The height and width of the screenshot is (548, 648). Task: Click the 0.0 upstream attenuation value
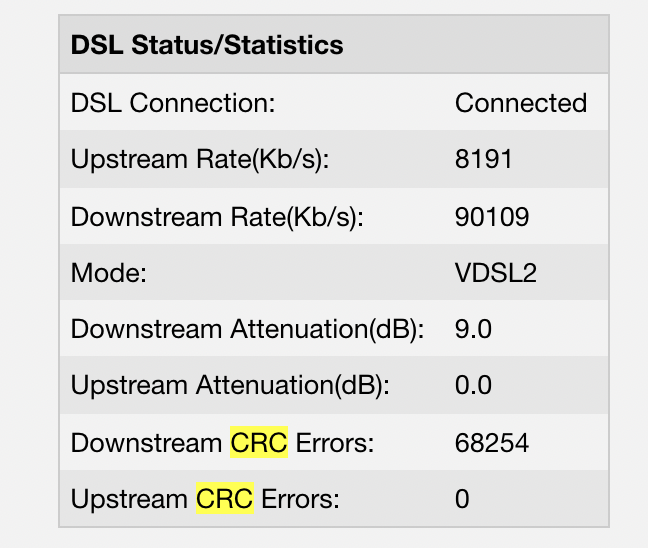coord(473,386)
